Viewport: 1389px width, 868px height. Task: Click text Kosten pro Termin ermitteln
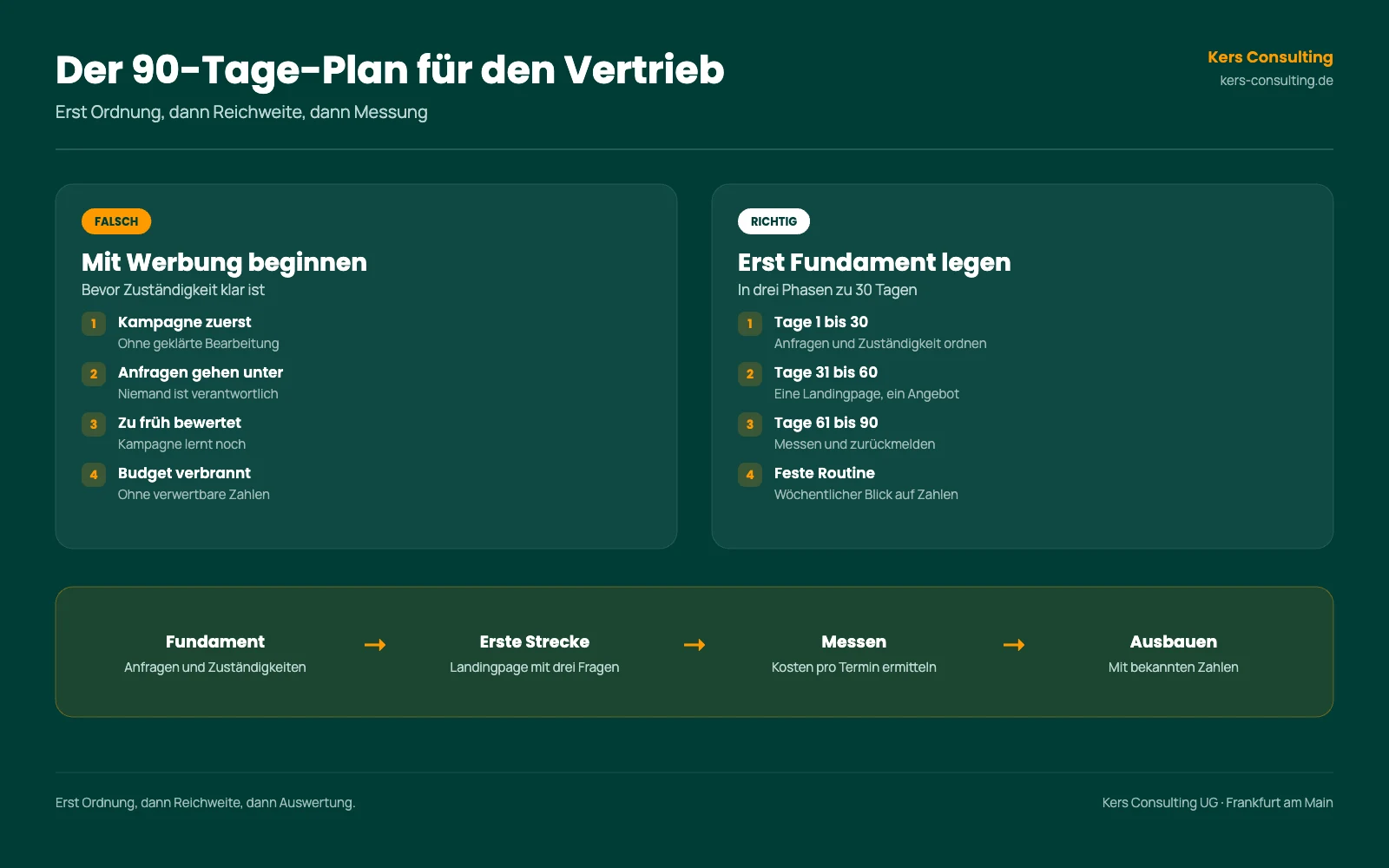pos(854,667)
